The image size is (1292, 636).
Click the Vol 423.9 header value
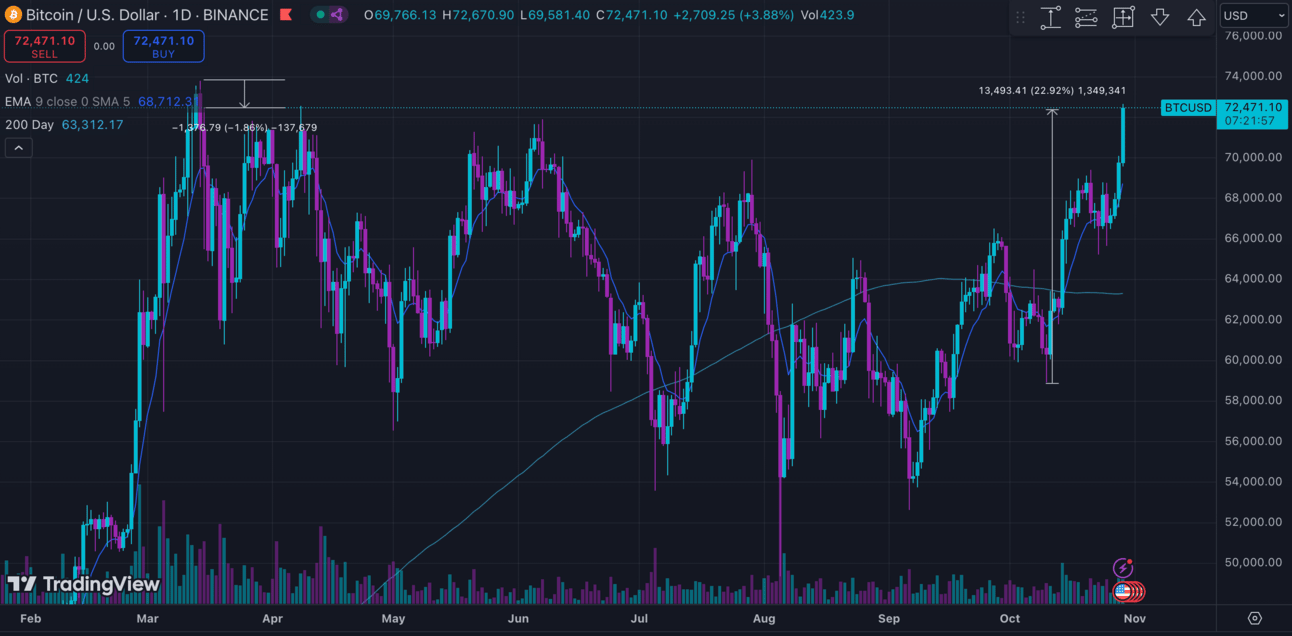click(x=826, y=15)
